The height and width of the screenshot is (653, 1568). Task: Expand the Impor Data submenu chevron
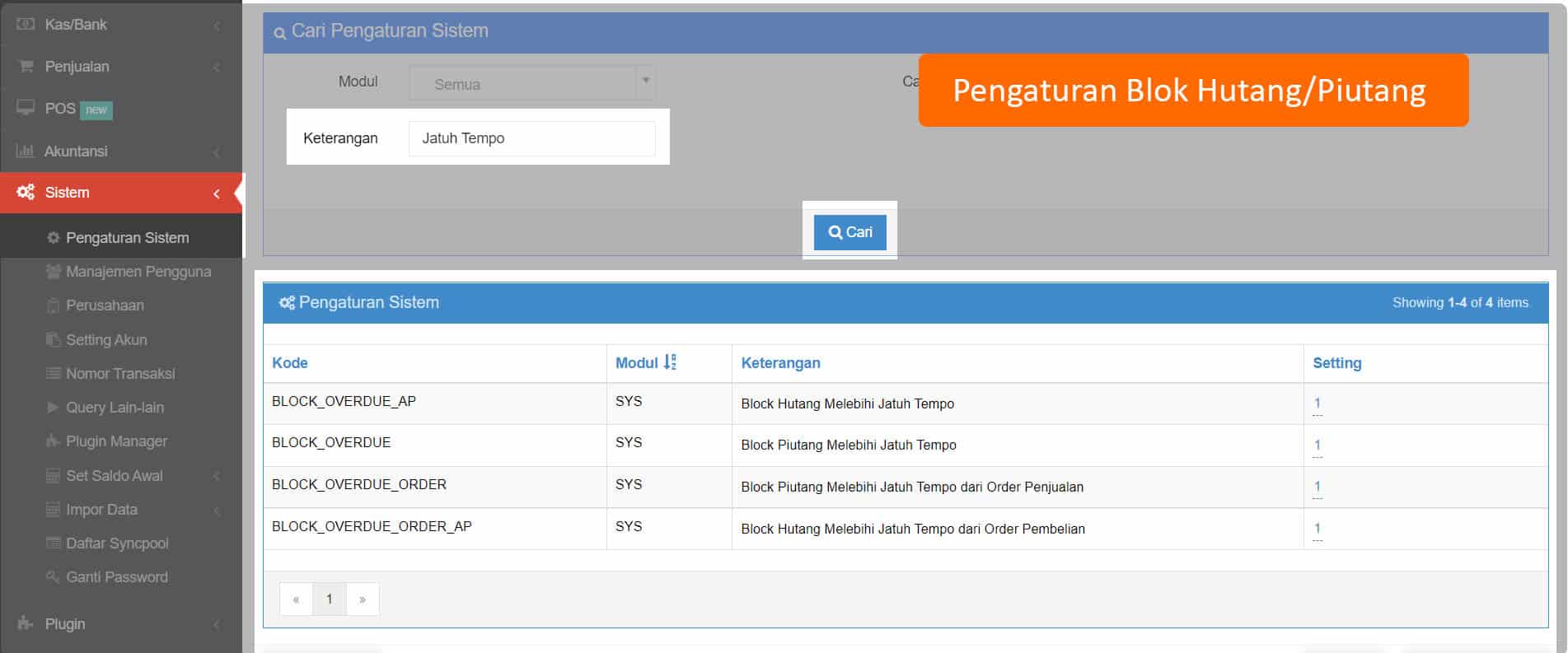click(x=217, y=511)
